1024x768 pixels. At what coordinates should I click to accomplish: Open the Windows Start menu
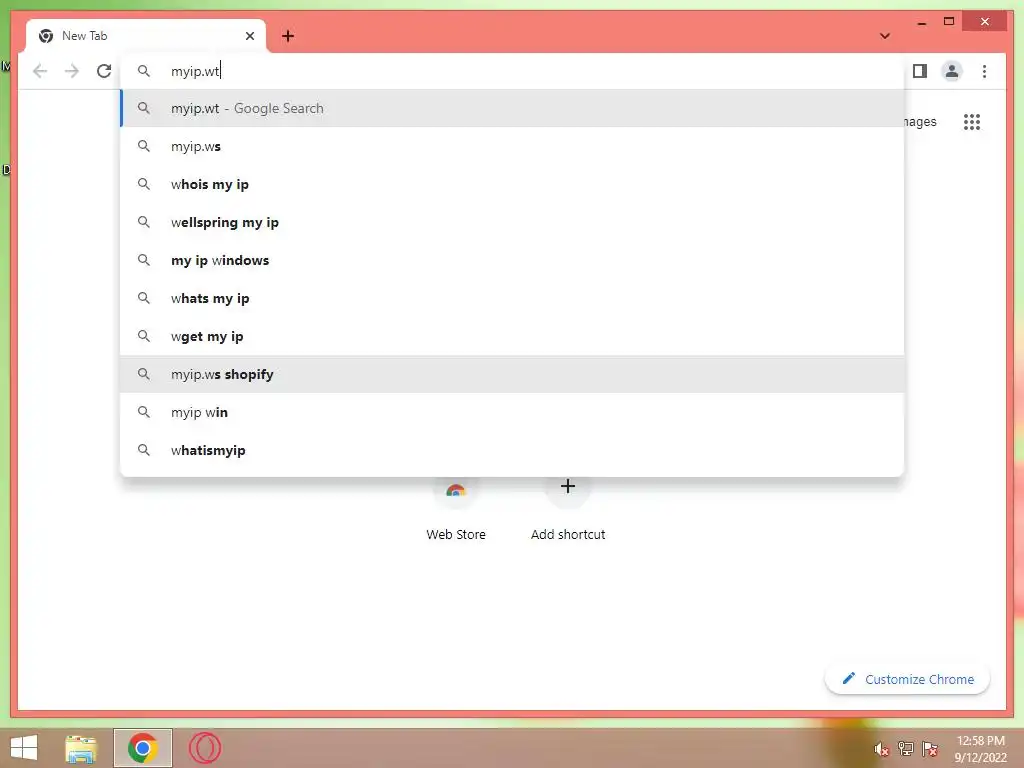(x=24, y=748)
